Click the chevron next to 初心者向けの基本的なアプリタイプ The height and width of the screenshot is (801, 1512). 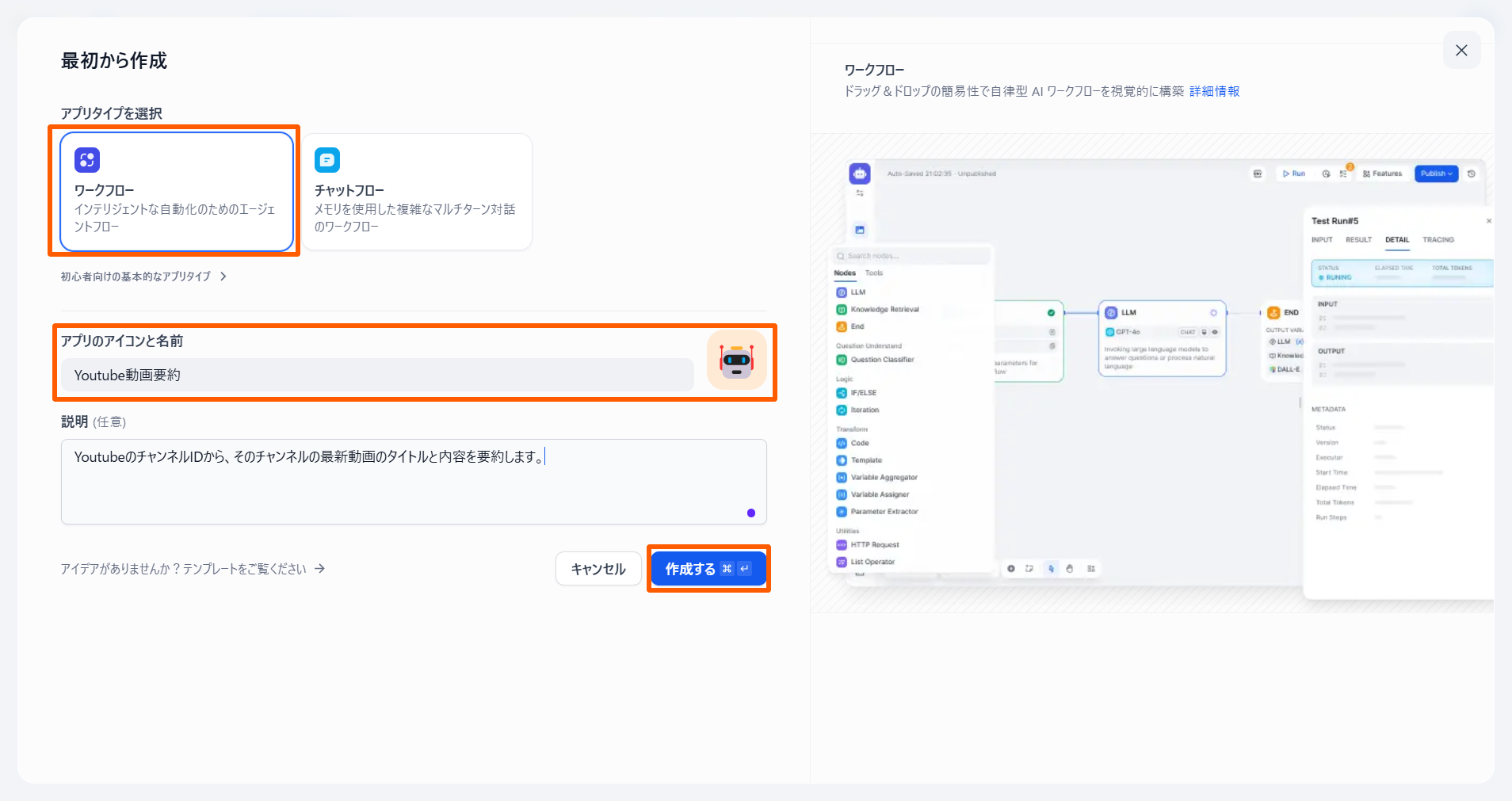click(x=223, y=277)
